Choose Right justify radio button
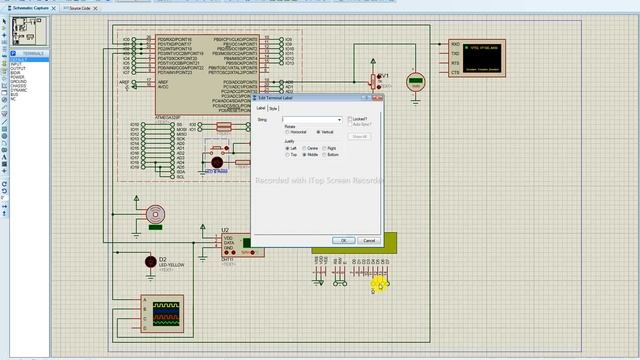640x360 pixels. coord(324,148)
